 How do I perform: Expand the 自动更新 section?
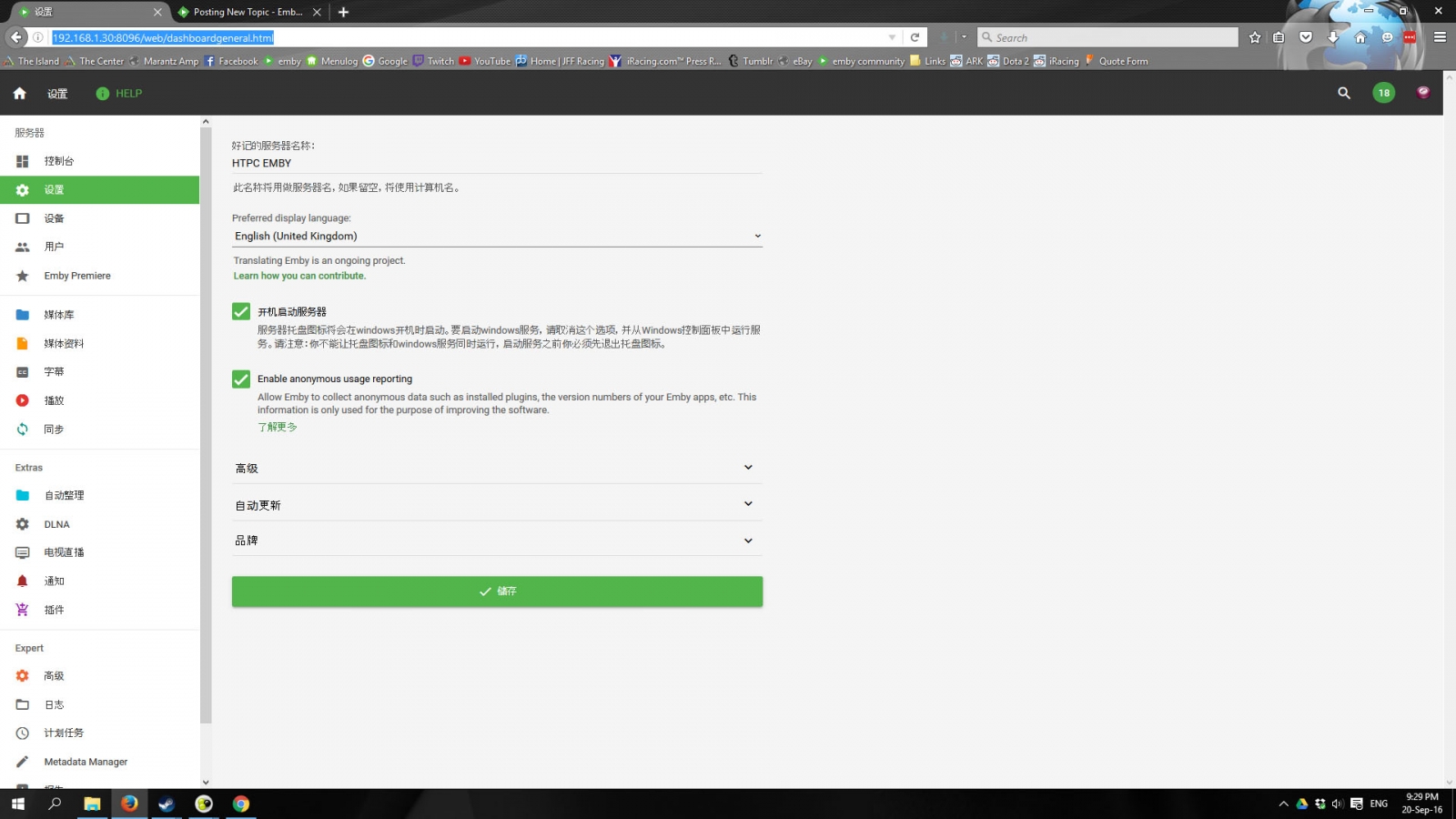(497, 504)
